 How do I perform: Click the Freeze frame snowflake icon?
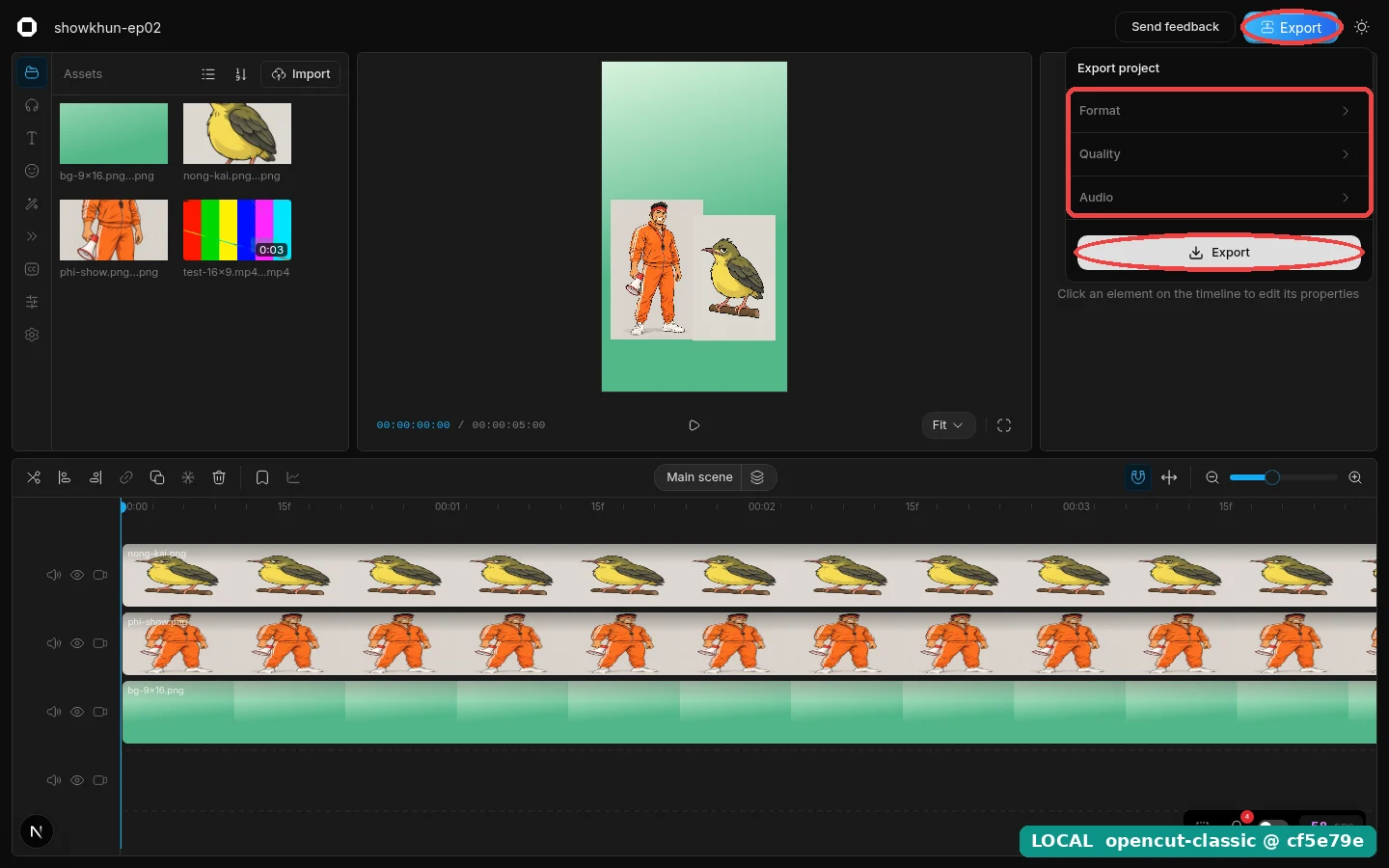[x=188, y=477]
